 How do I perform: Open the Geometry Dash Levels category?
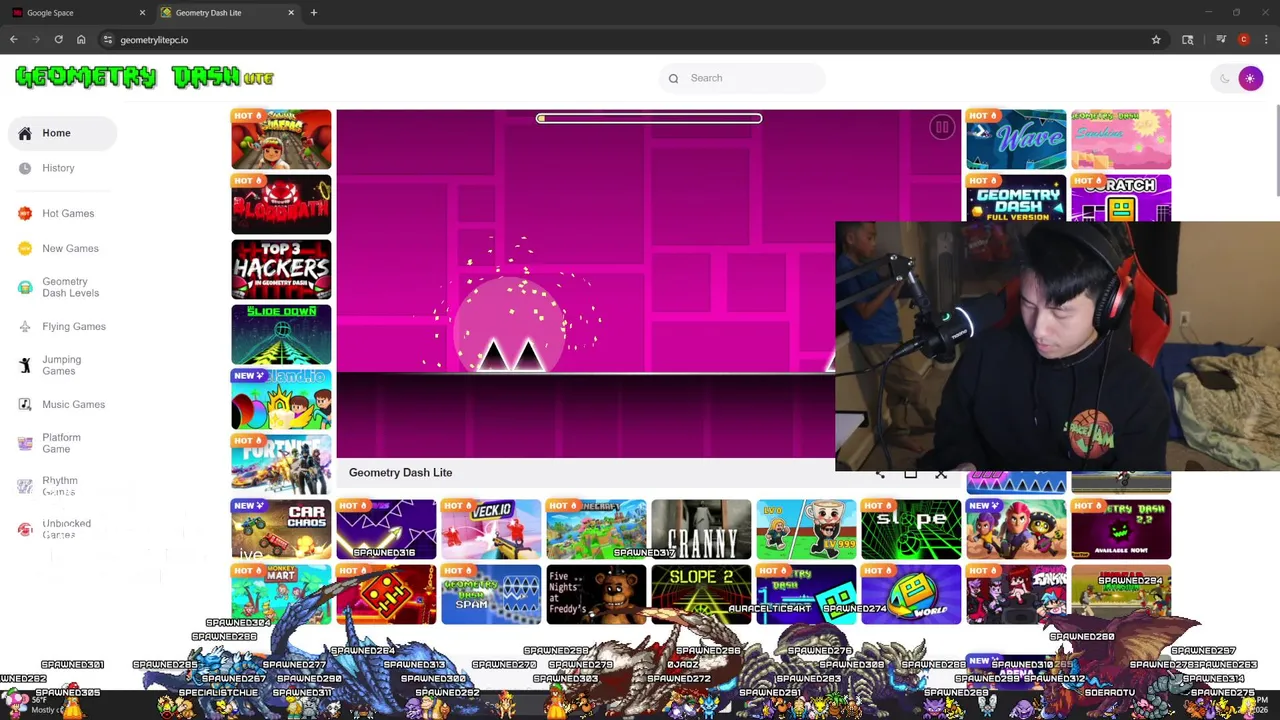(70, 287)
